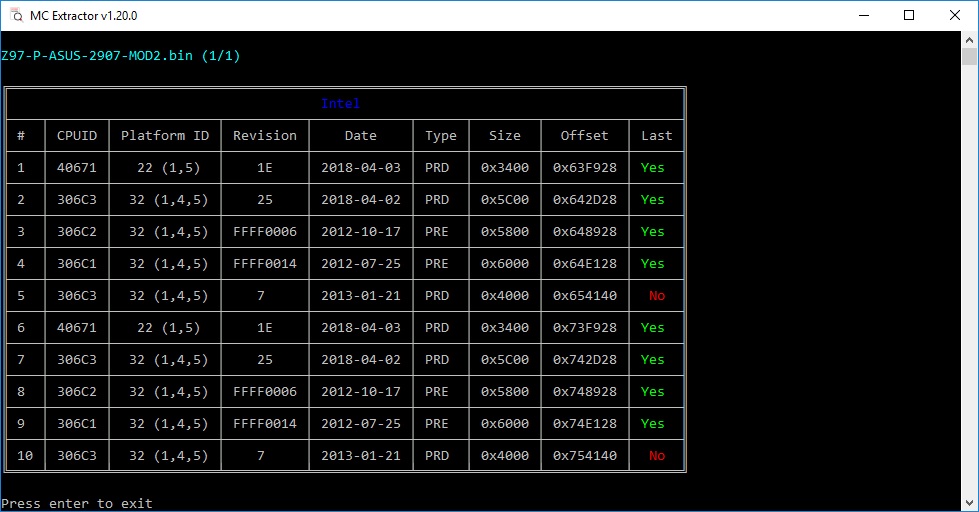Click CPUID 306C2 in row 8

pyautogui.click(x=77, y=391)
